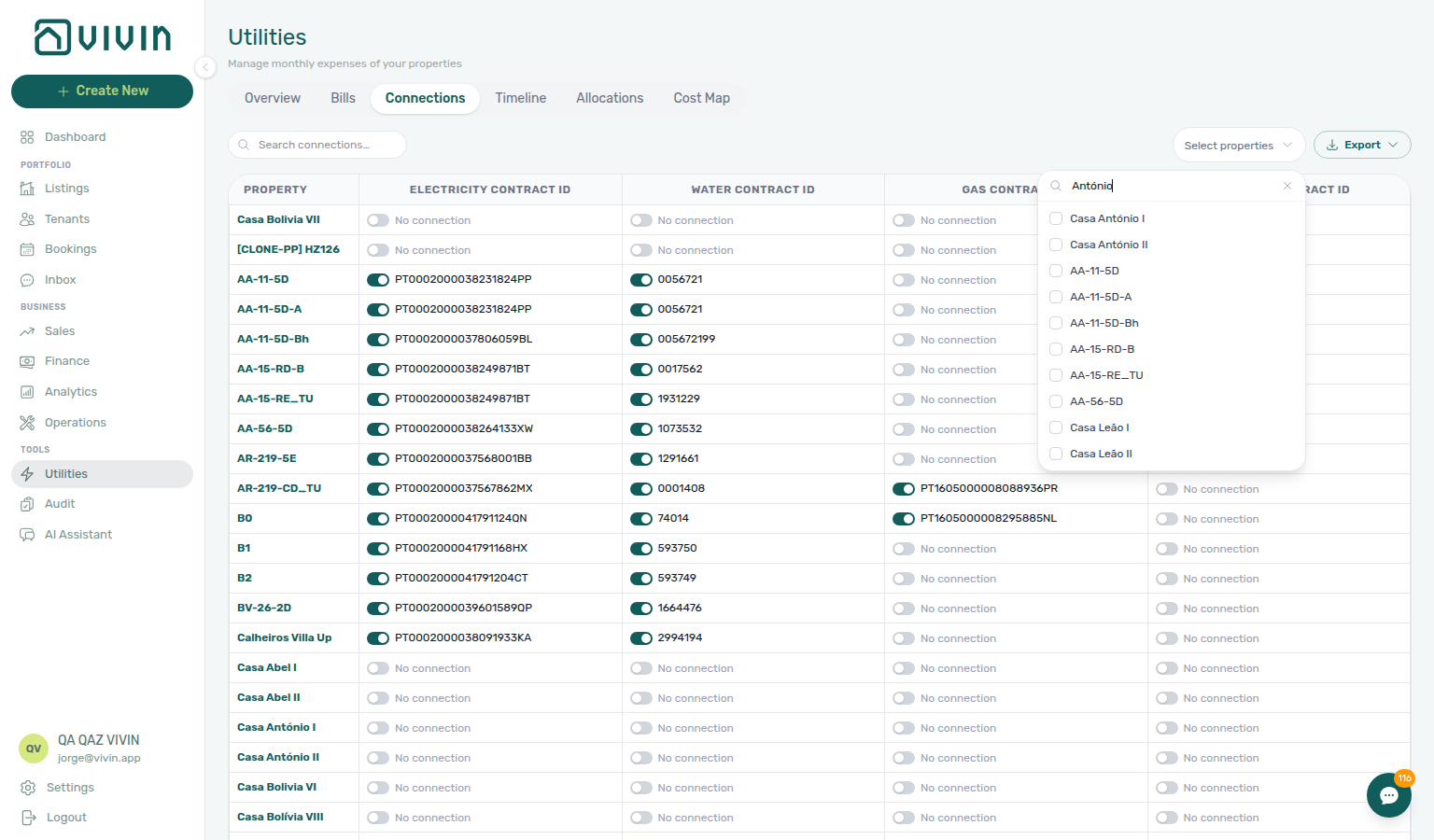1434x840 pixels.
Task: Open the Select properties dropdown
Action: click(1239, 145)
